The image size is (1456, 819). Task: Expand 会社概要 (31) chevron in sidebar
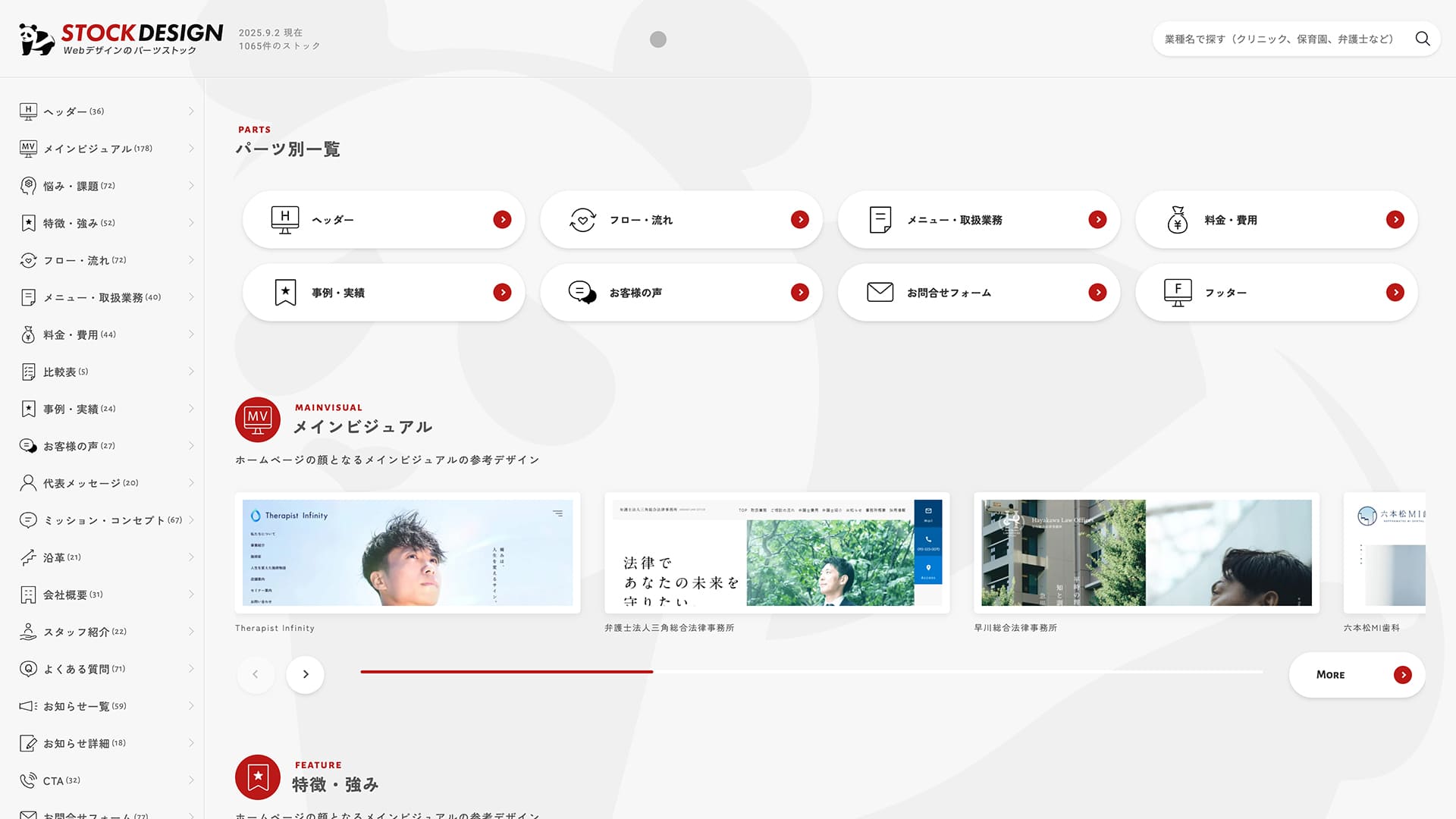point(191,595)
